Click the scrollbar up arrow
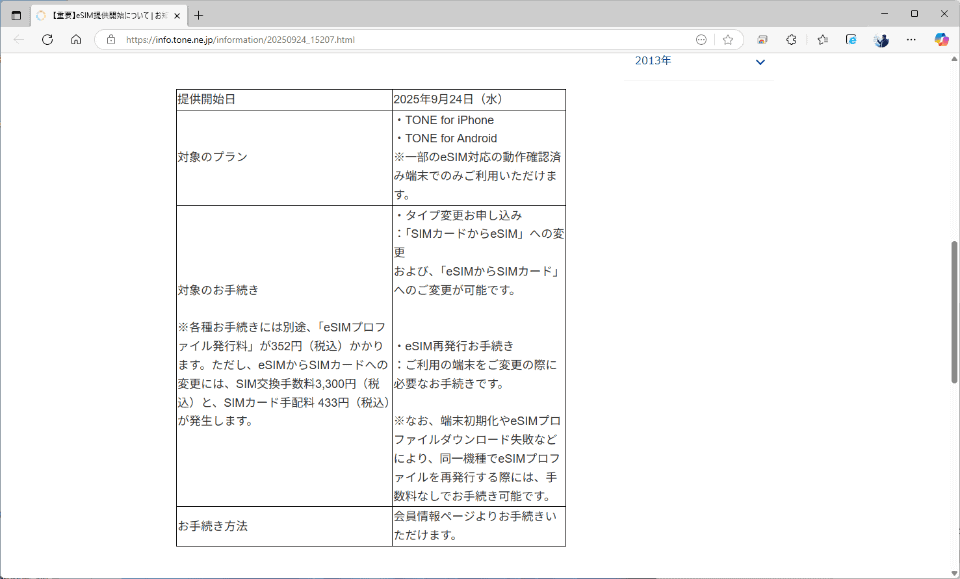This screenshot has width=960, height=579. [954, 59]
